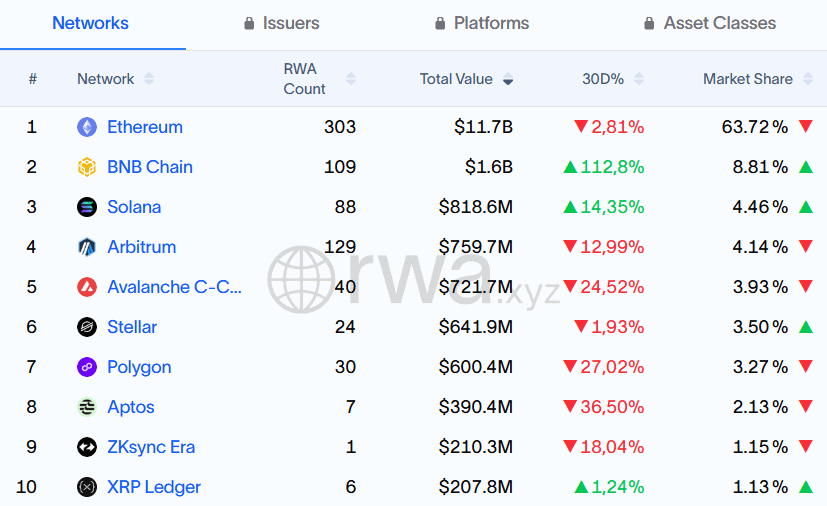Click the XRP Ledger logo icon

(x=87, y=487)
